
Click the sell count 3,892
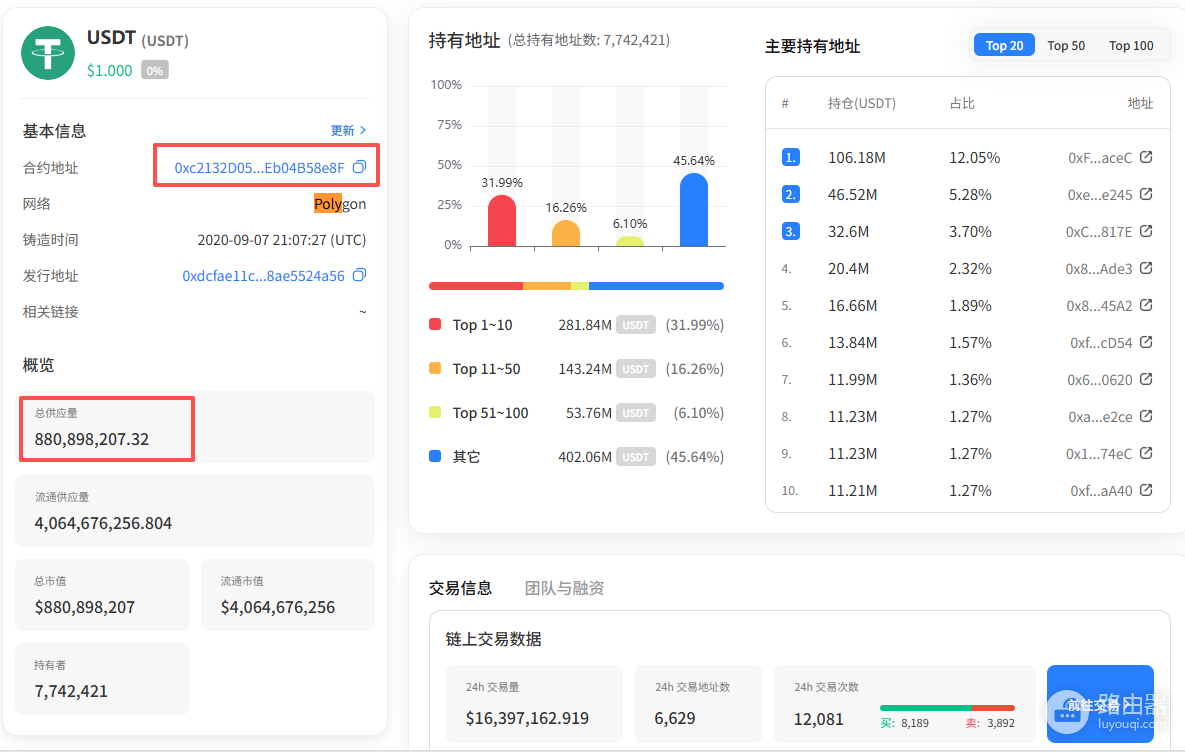coord(1001,723)
